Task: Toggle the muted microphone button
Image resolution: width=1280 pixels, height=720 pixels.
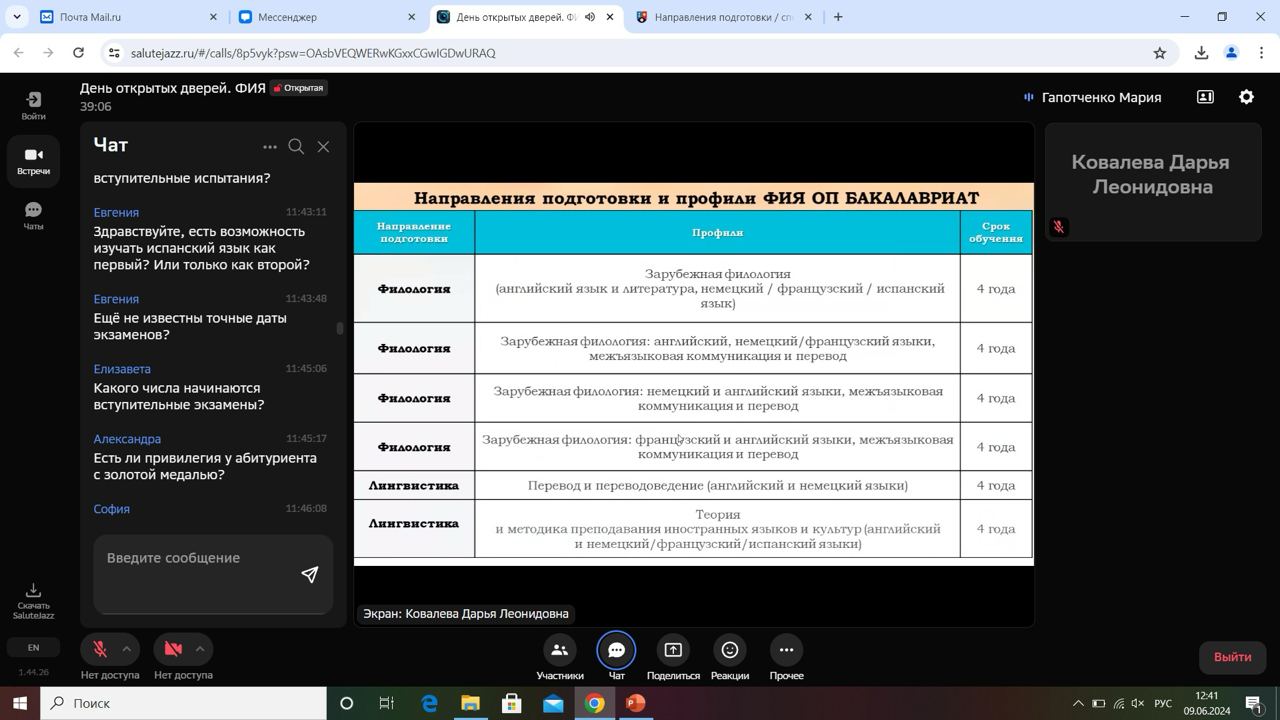Action: pos(100,649)
